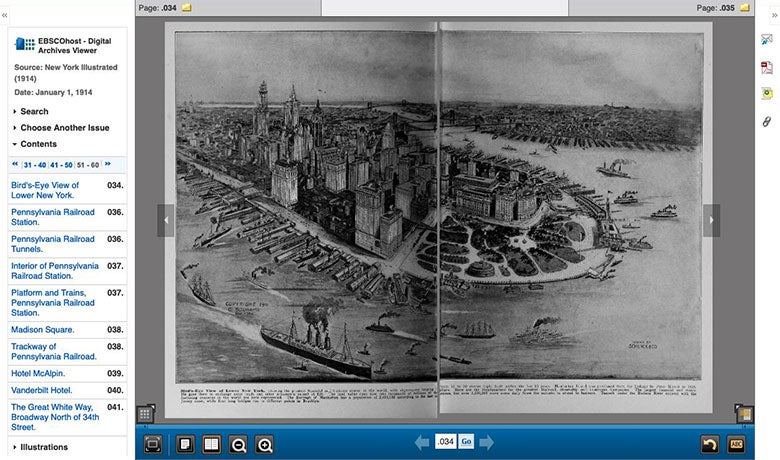780x460 pixels.
Task: Open Vanderbilt Hotel link
Action: [x=42, y=390]
